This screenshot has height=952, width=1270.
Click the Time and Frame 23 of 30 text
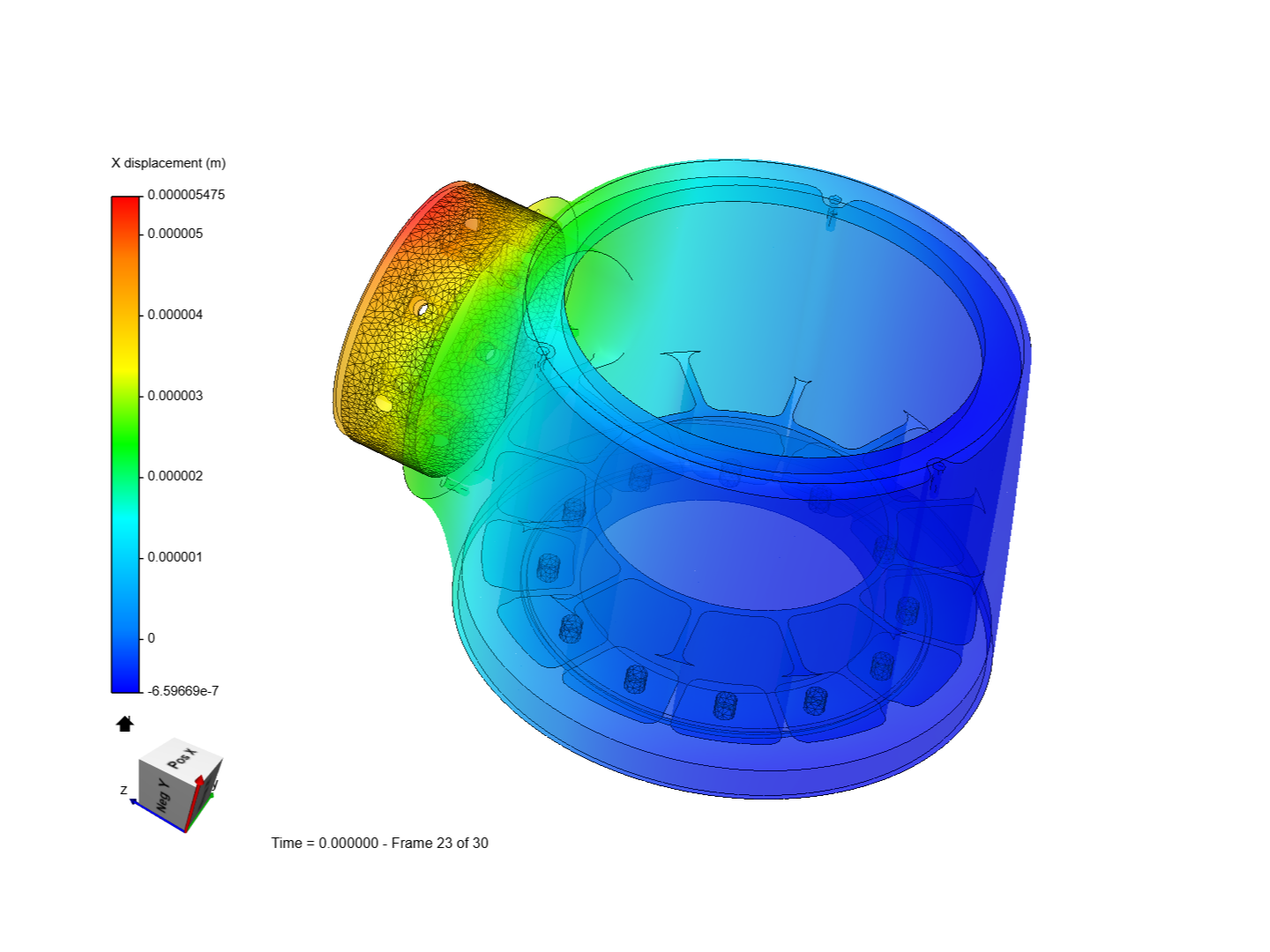379,843
